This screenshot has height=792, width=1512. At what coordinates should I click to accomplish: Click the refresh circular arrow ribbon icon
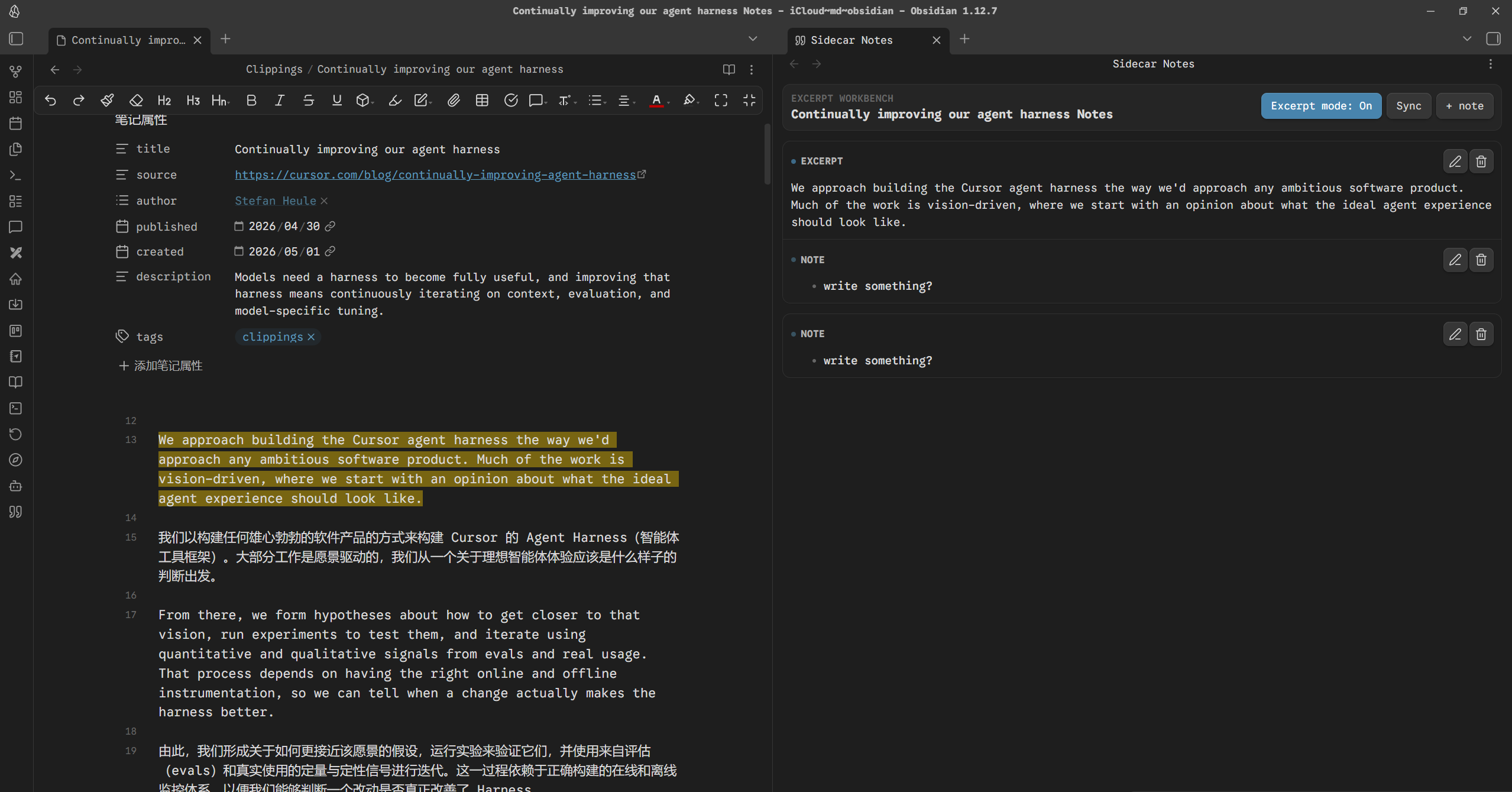(x=16, y=434)
